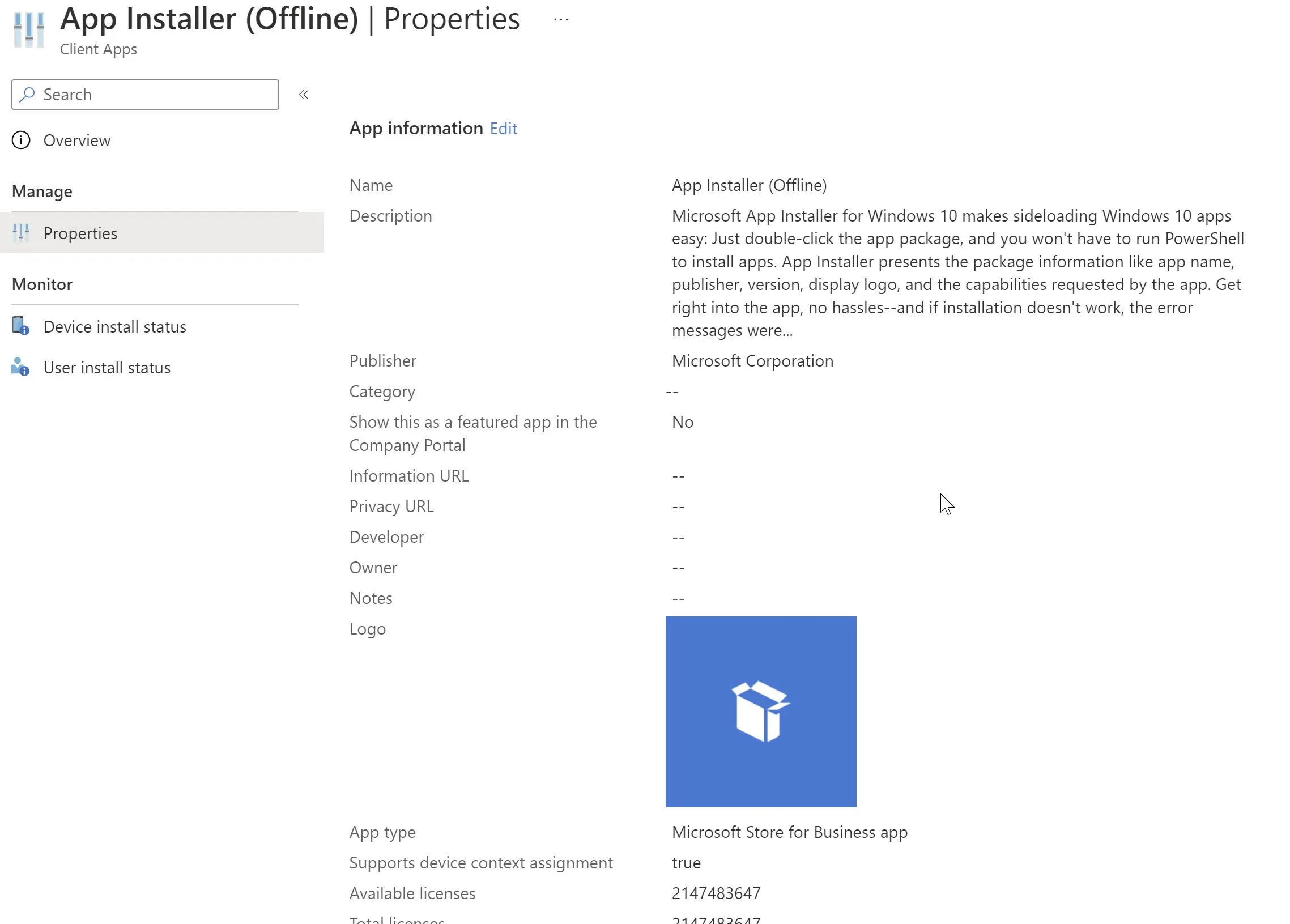
Task: Click the 'true' device context assignment value
Action: tap(686, 863)
